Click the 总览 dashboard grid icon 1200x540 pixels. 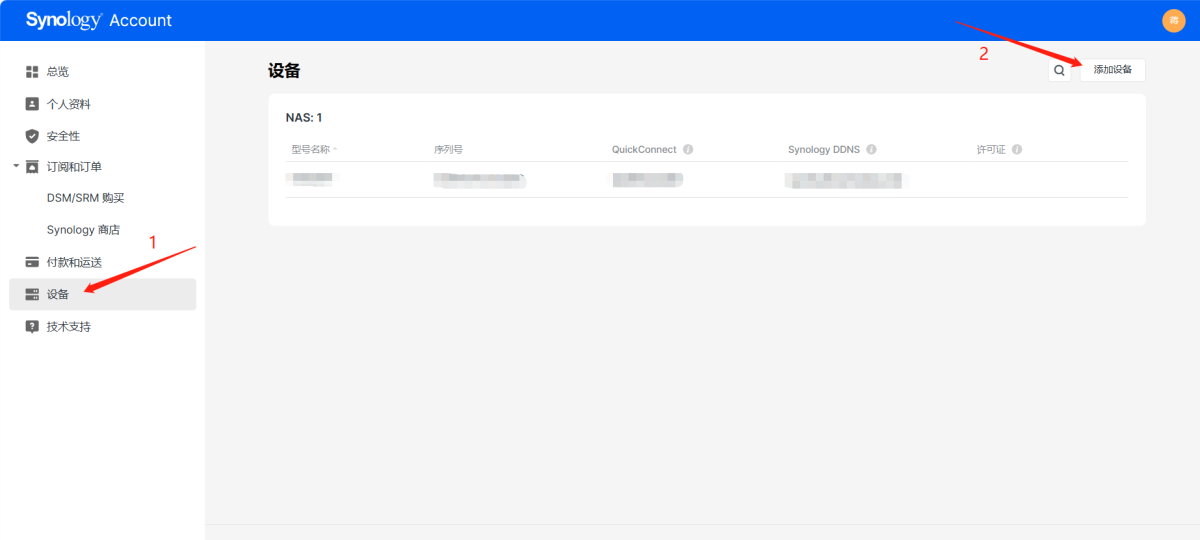(32, 72)
